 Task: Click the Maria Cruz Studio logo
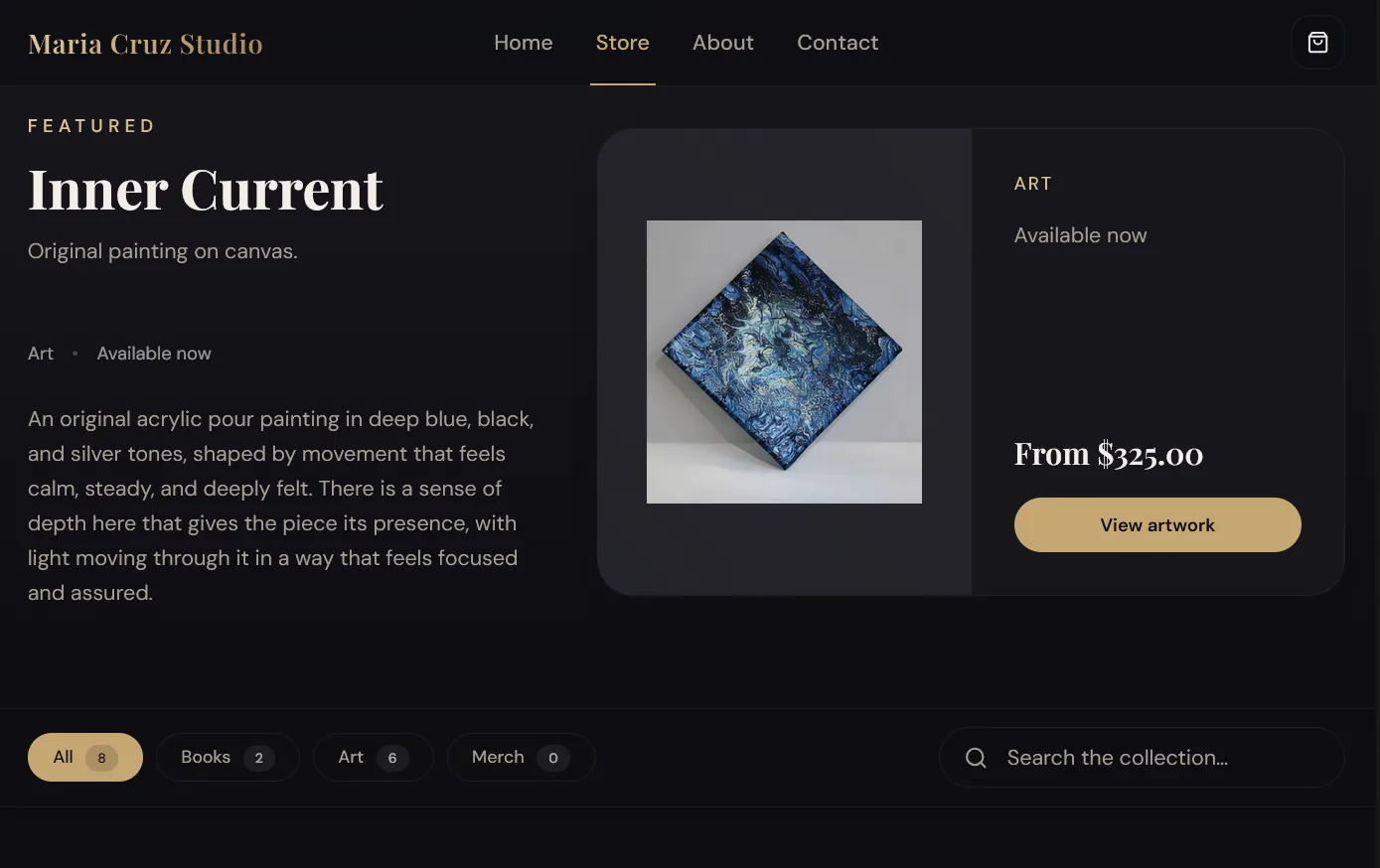pyautogui.click(x=145, y=44)
